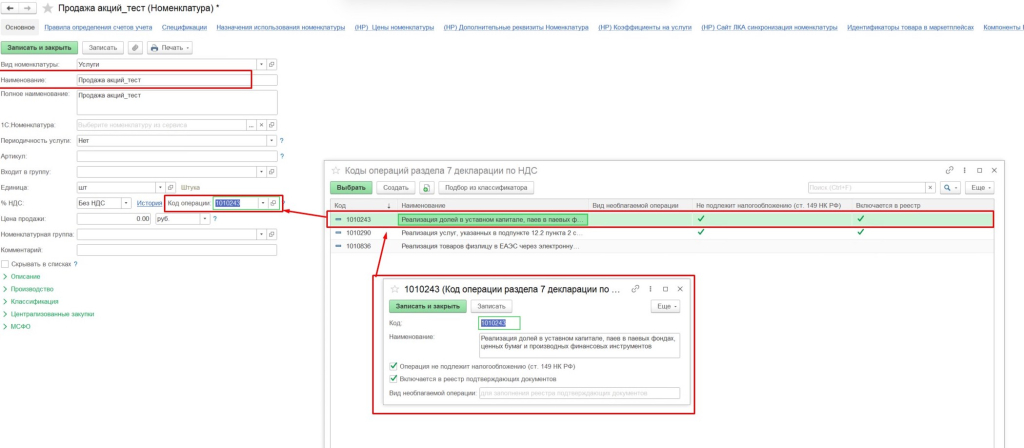Click the attach file paperclip icon
1024x448 pixels.
click(x=135, y=47)
